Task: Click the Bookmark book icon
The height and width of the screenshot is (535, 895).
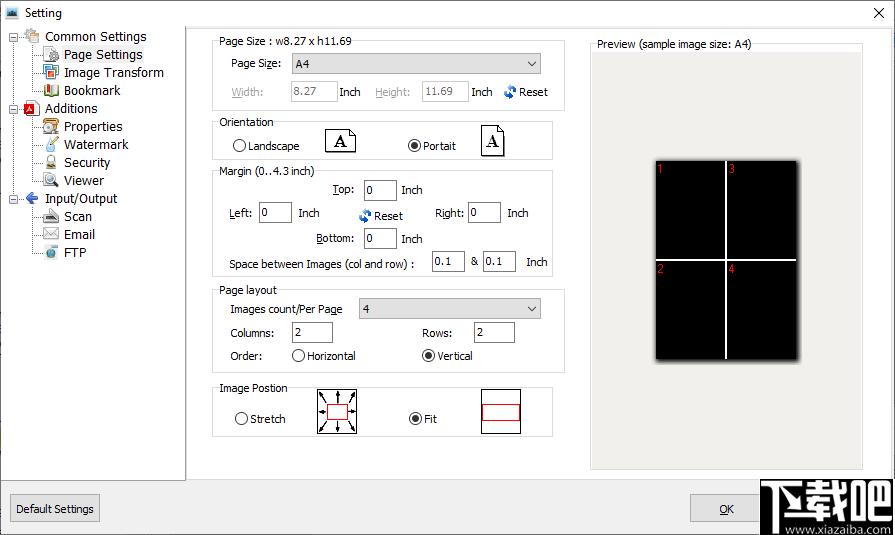Action: [51, 90]
